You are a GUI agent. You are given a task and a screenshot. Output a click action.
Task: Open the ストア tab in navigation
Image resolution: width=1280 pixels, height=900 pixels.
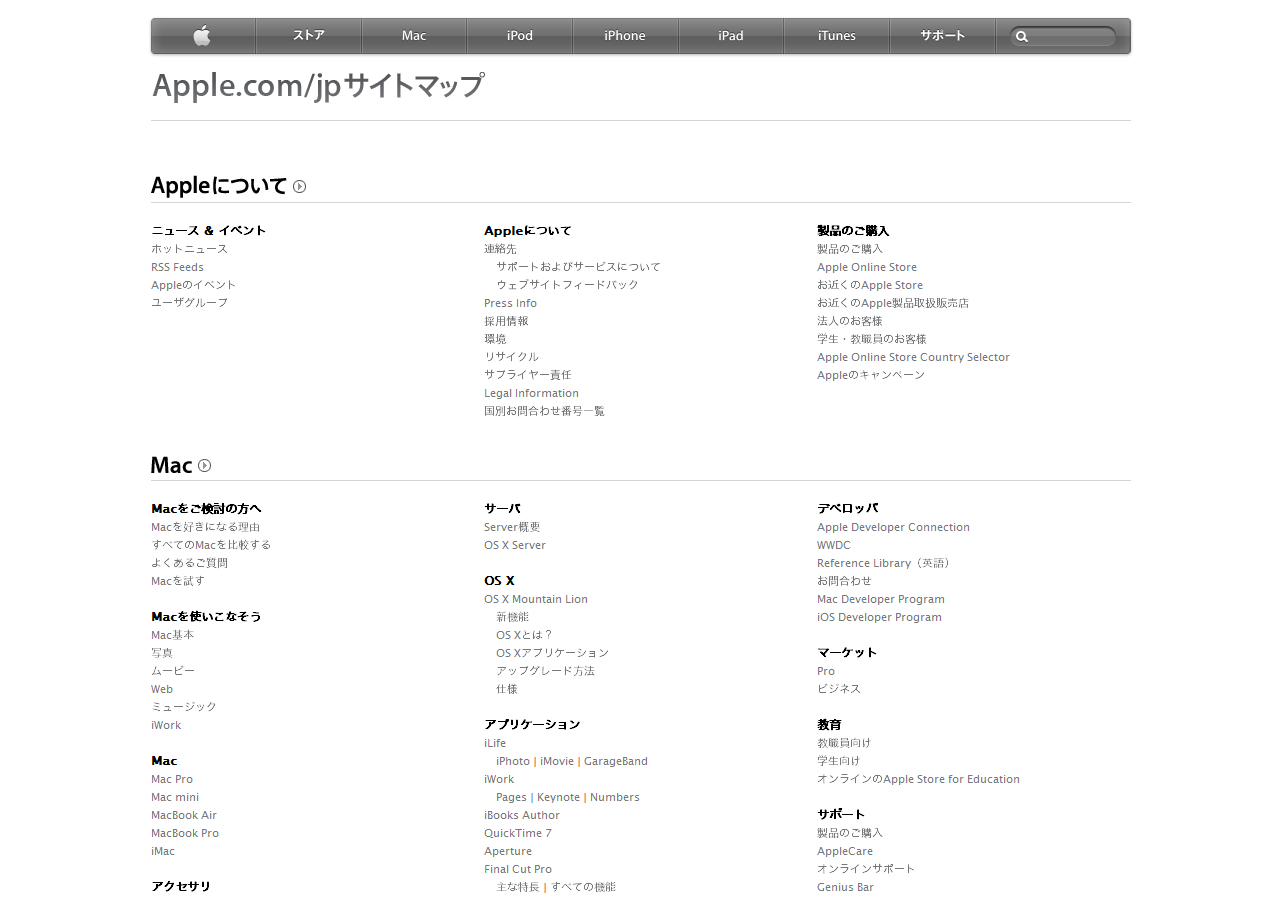coord(308,36)
